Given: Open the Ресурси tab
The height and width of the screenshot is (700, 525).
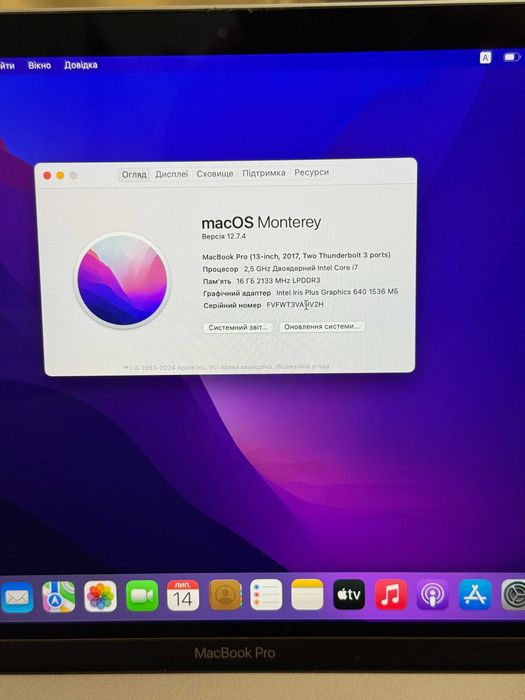Looking at the screenshot, I should [312, 172].
